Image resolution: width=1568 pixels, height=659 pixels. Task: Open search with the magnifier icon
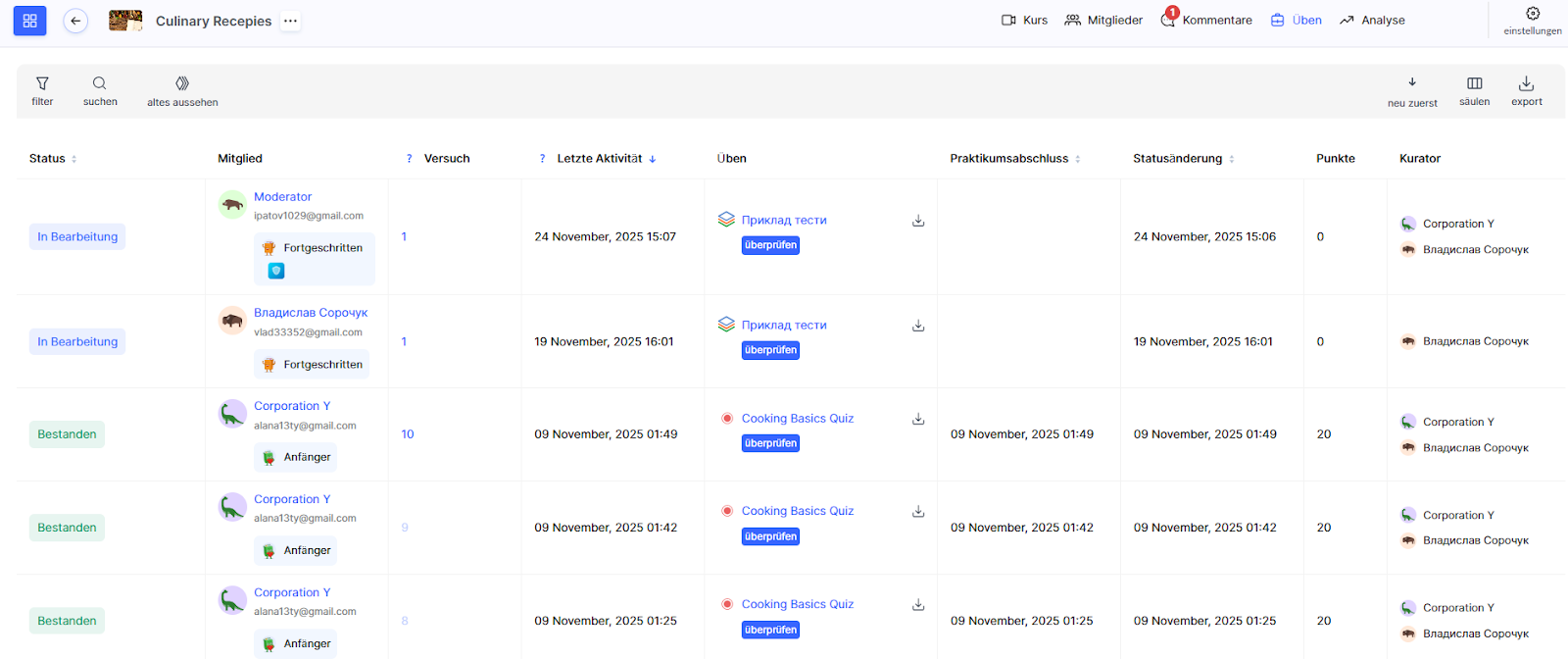tap(100, 84)
